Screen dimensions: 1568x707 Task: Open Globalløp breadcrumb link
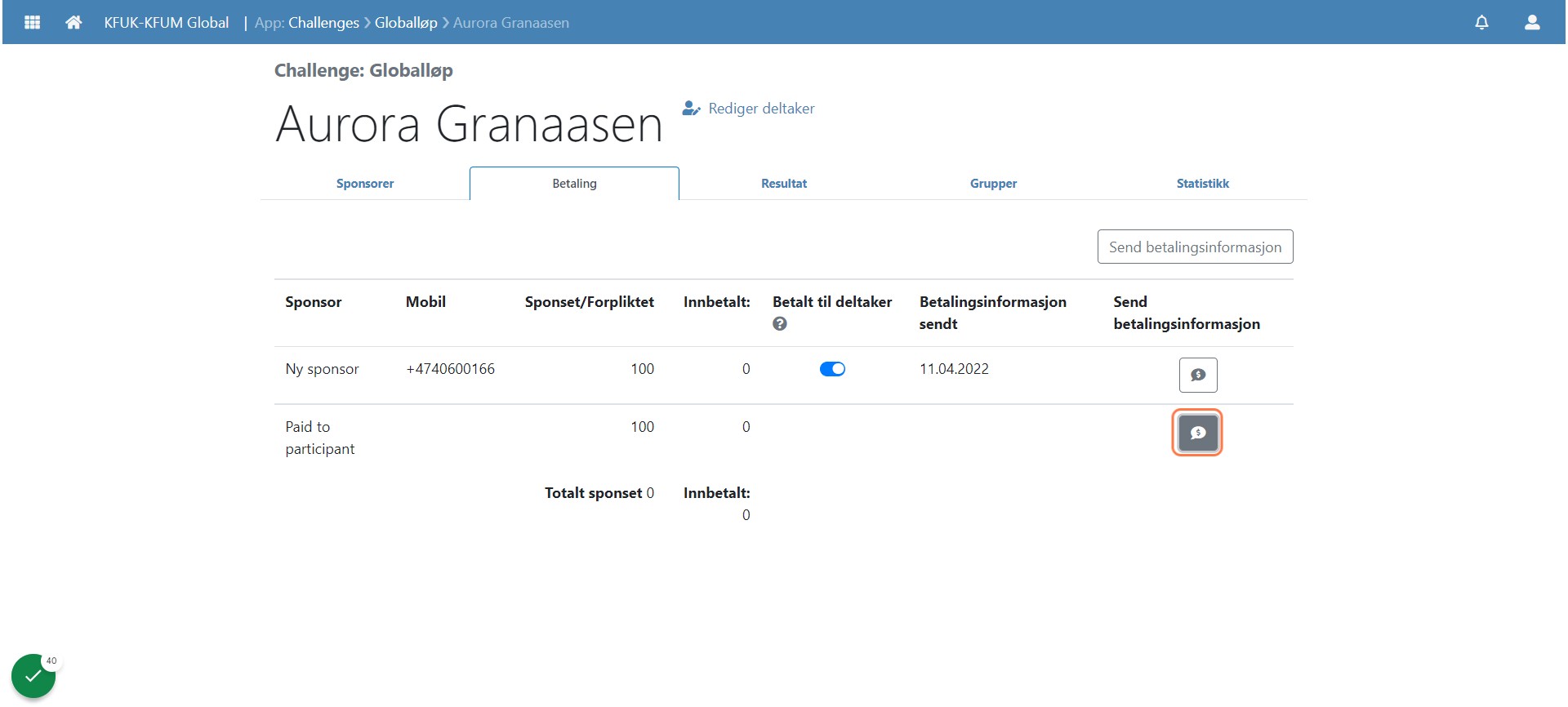[x=406, y=23]
